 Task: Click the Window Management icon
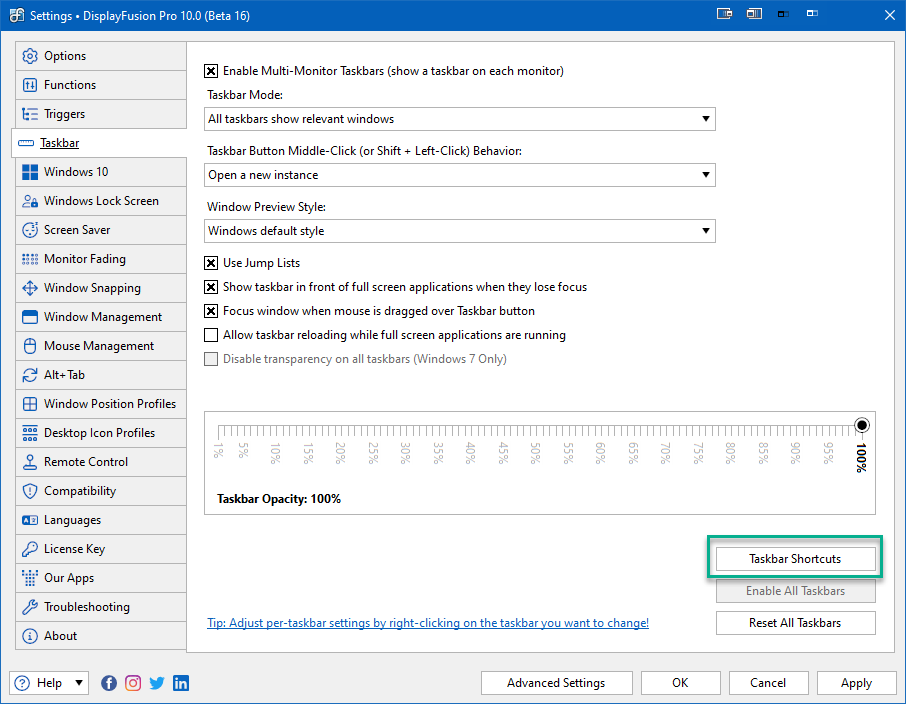(29, 317)
